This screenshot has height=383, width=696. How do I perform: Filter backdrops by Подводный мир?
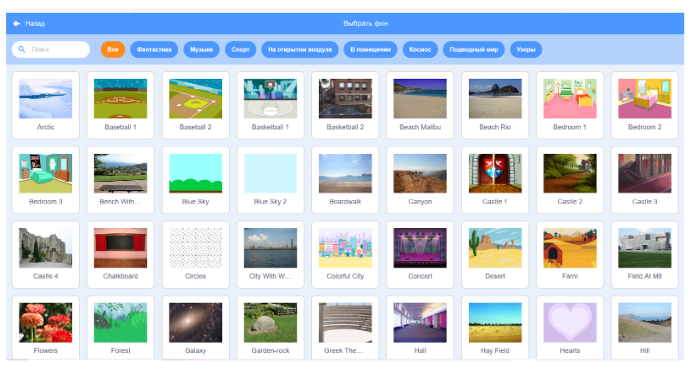[474, 49]
